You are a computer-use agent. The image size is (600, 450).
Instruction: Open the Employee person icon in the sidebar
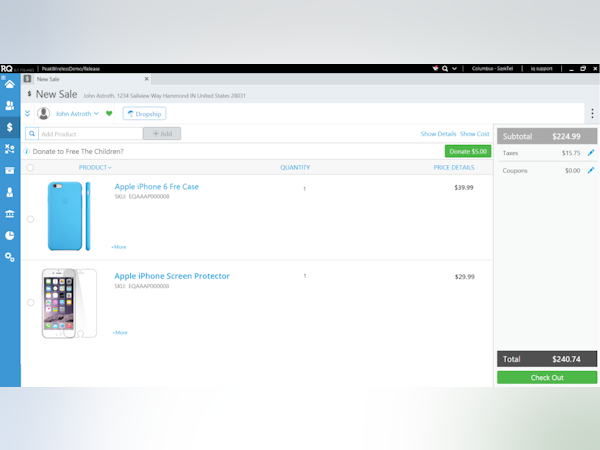pos(10,192)
